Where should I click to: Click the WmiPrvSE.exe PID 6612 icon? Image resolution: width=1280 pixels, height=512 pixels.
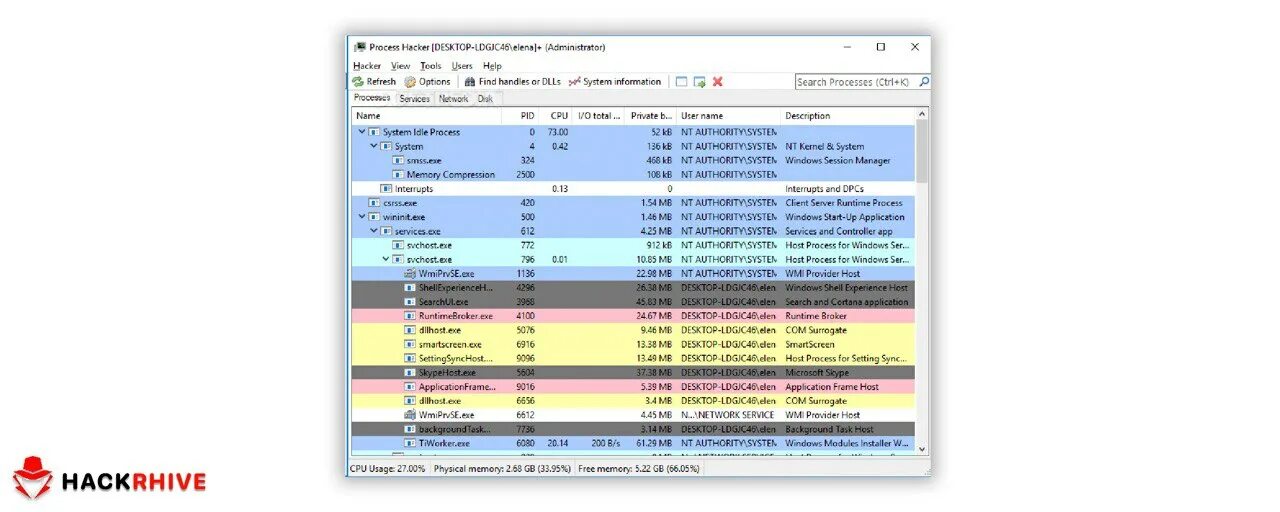pos(410,414)
